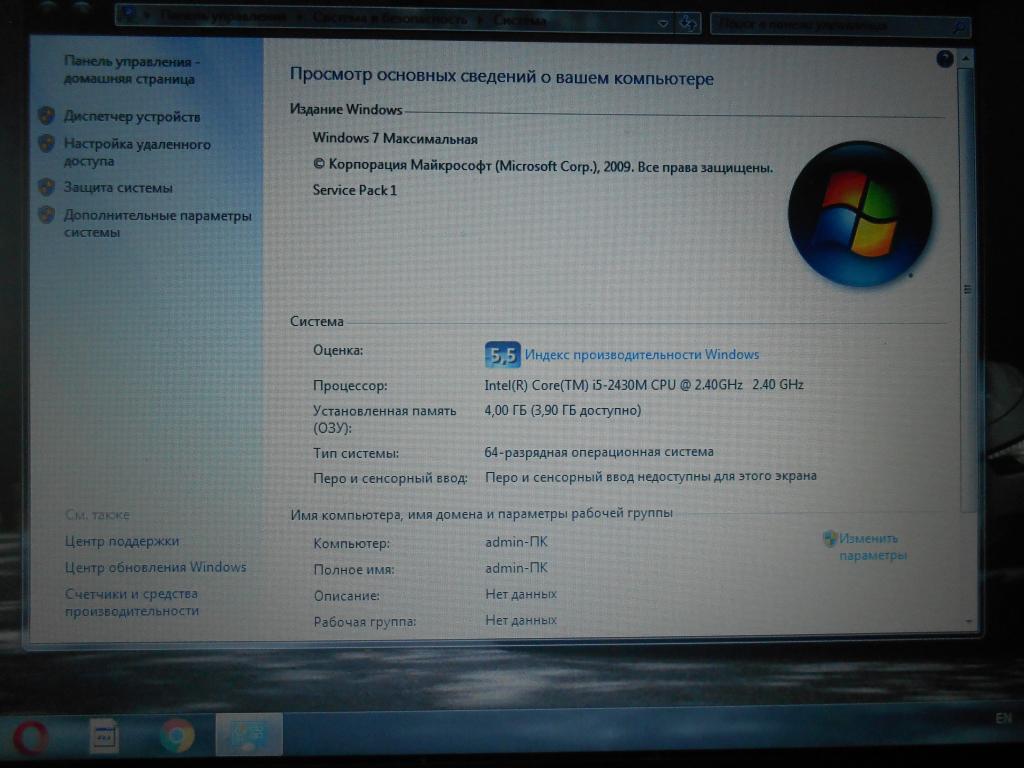The height and width of the screenshot is (768, 1024).
Task: Click the shield icon beside Диспетчер устройств
Action: 46,116
